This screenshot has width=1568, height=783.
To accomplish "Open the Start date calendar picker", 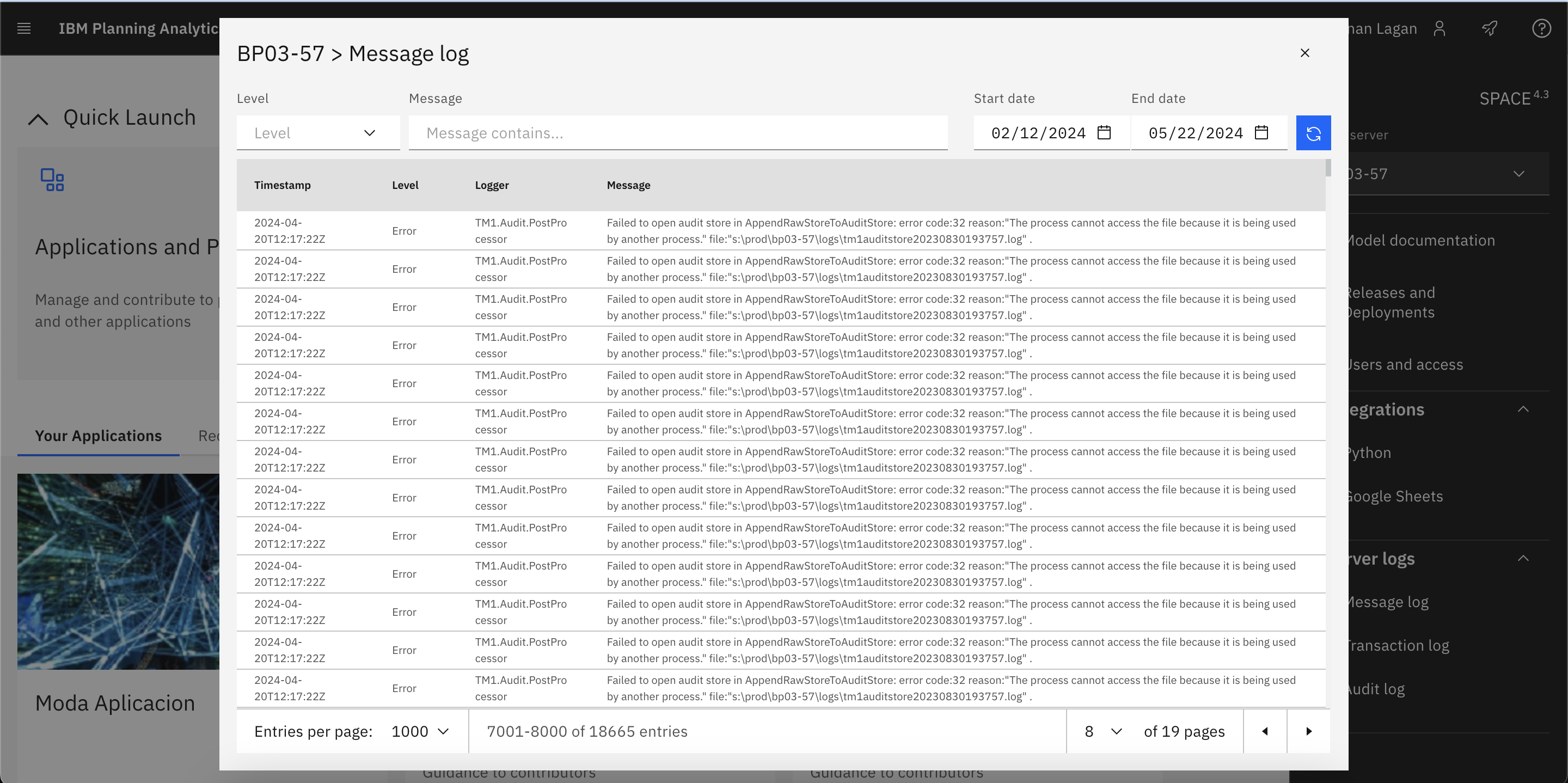I will pos(1104,133).
